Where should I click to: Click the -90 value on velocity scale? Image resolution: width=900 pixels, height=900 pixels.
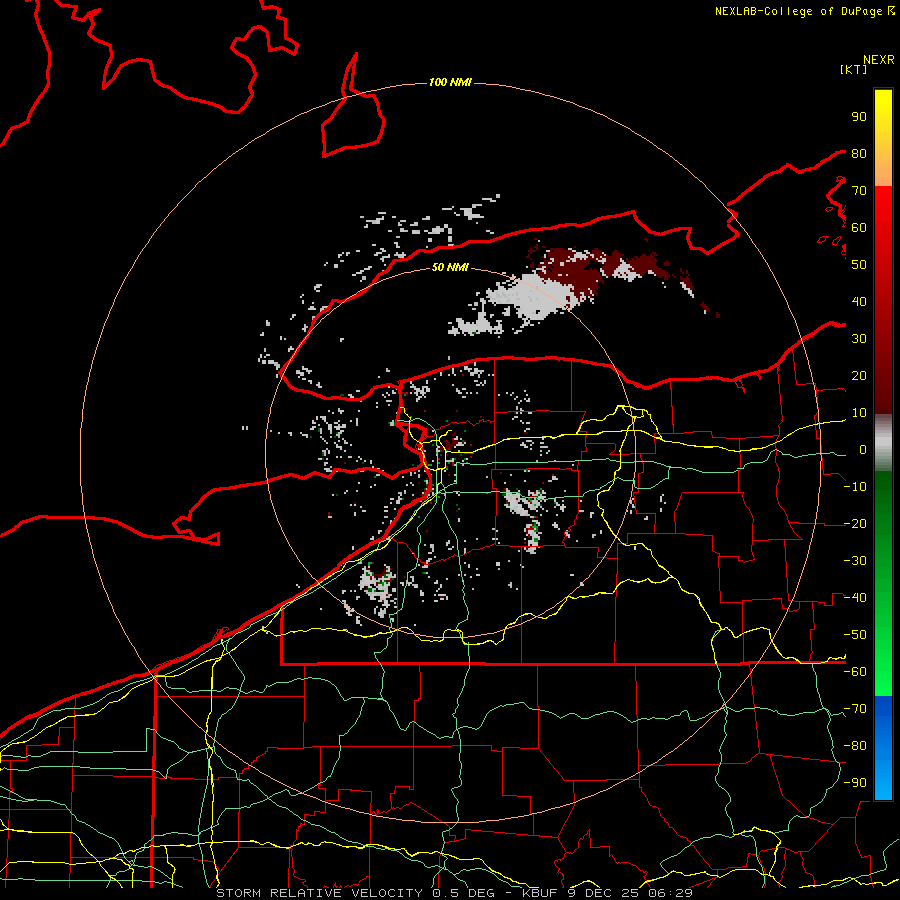coord(855,782)
